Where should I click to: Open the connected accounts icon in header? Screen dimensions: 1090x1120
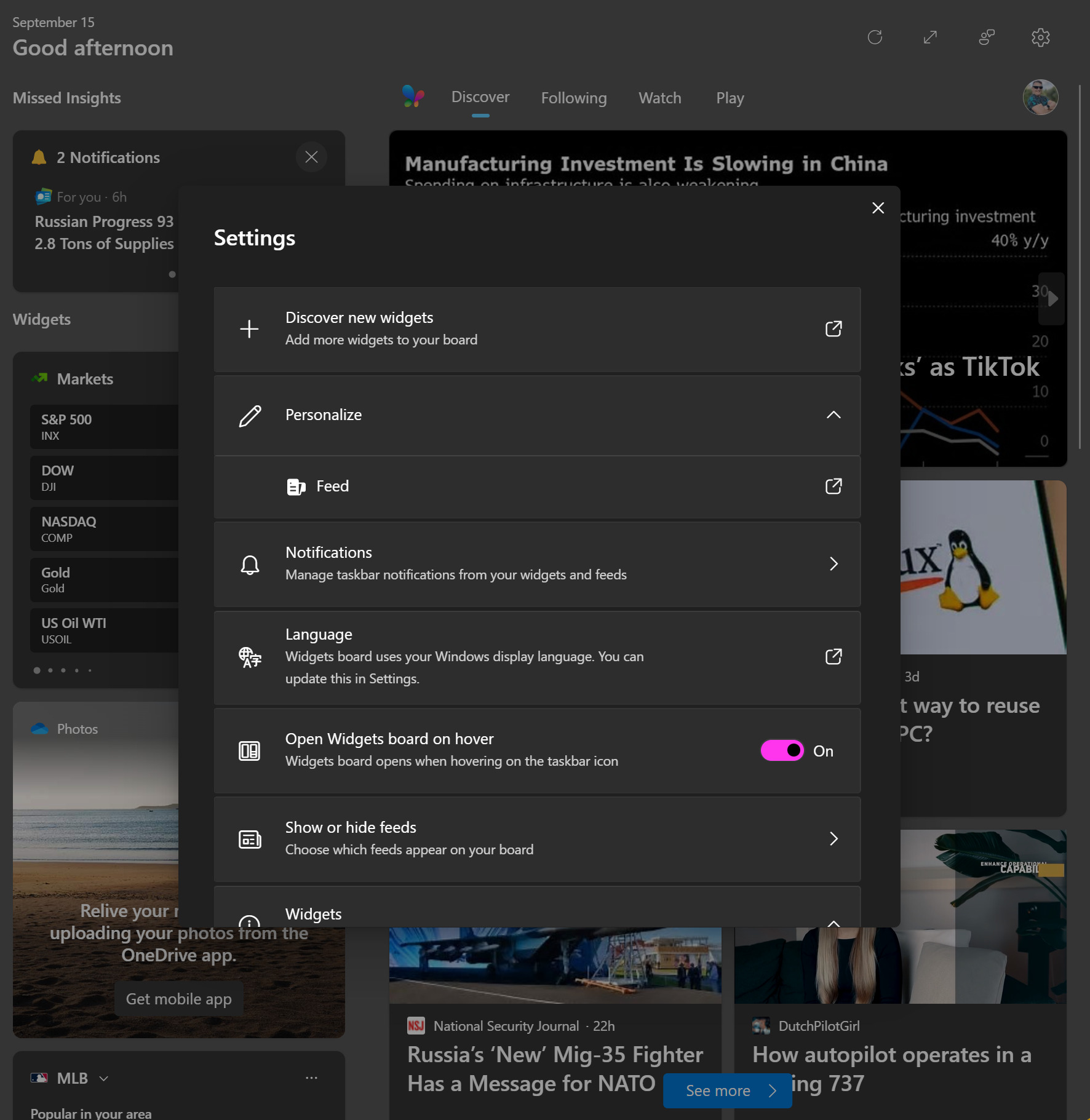[x=987, y=38]
